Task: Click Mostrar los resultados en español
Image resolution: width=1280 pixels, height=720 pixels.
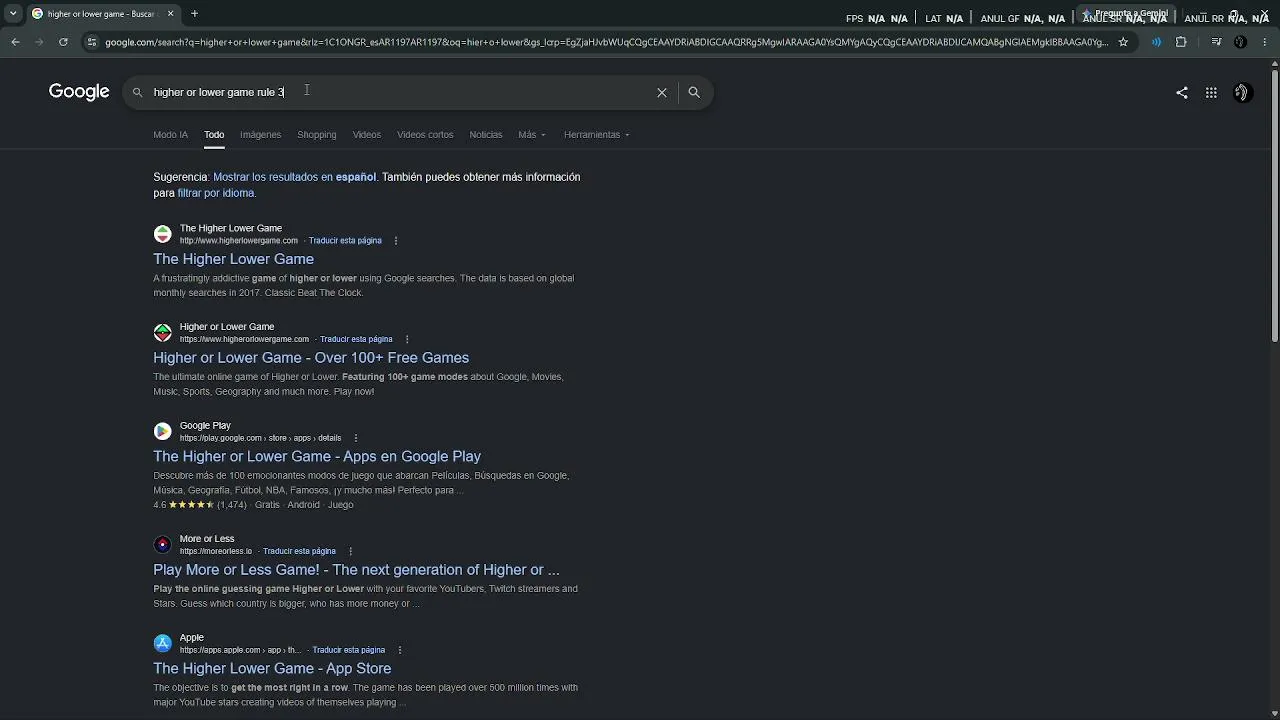Action: 294,177
